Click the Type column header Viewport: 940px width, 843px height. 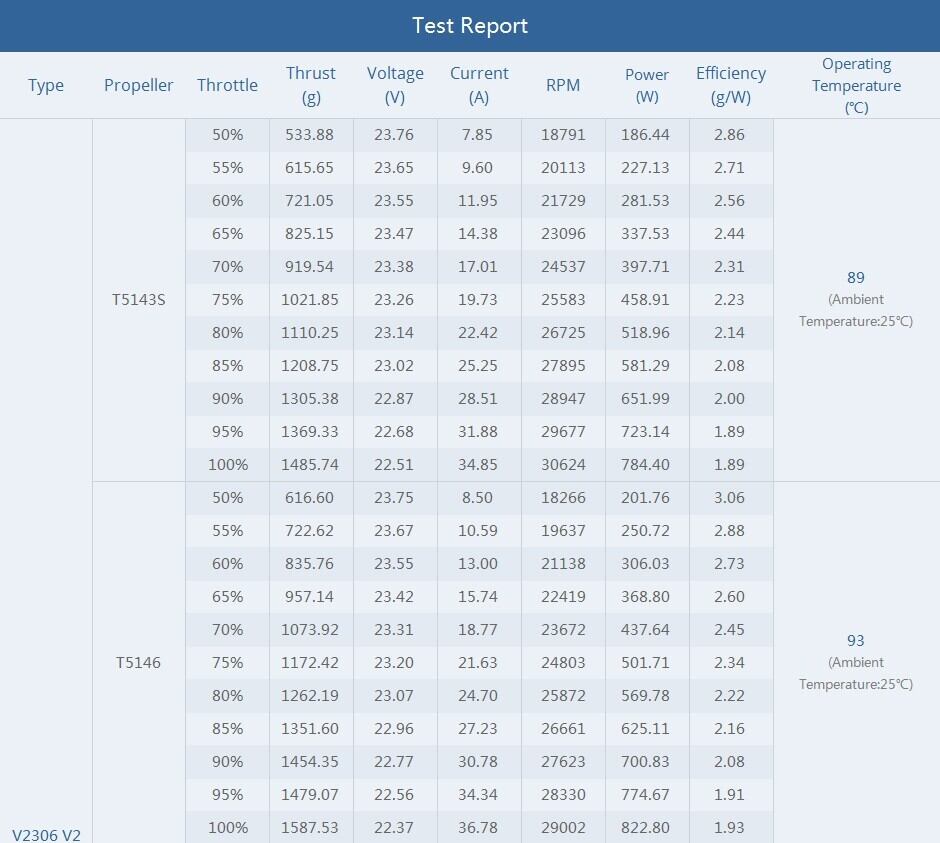click(x=46, y=85)
